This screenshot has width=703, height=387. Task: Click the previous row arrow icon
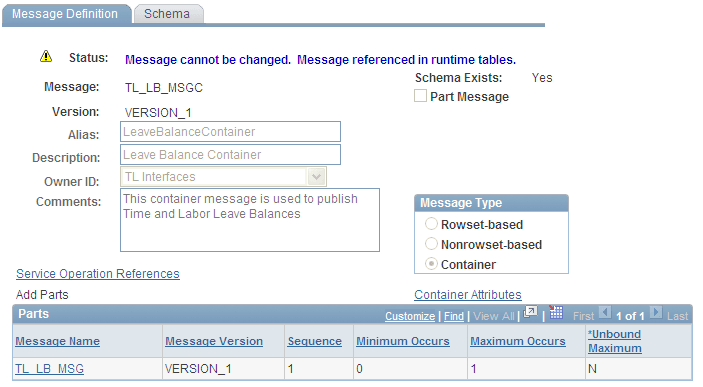click(x=605, y=312)
